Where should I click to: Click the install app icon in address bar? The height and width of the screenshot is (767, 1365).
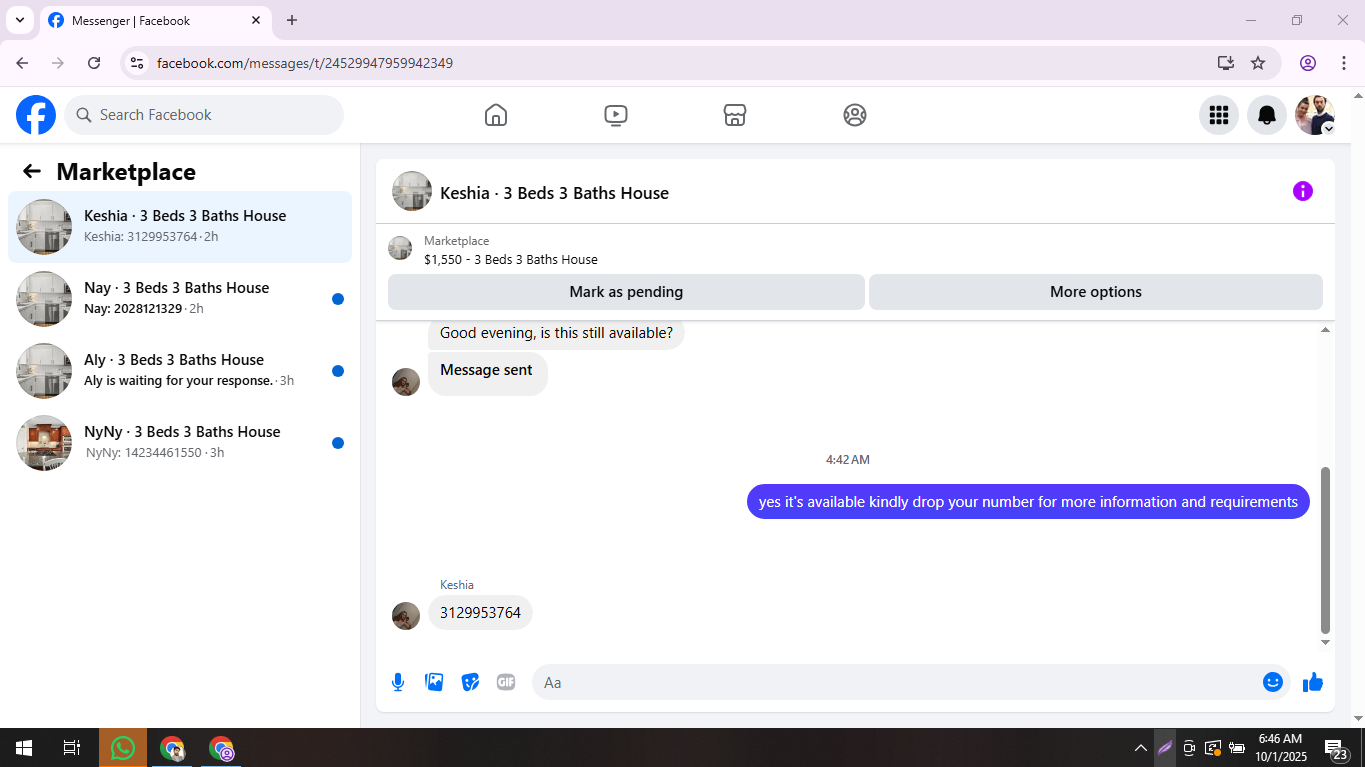(x=1226, y=63)
